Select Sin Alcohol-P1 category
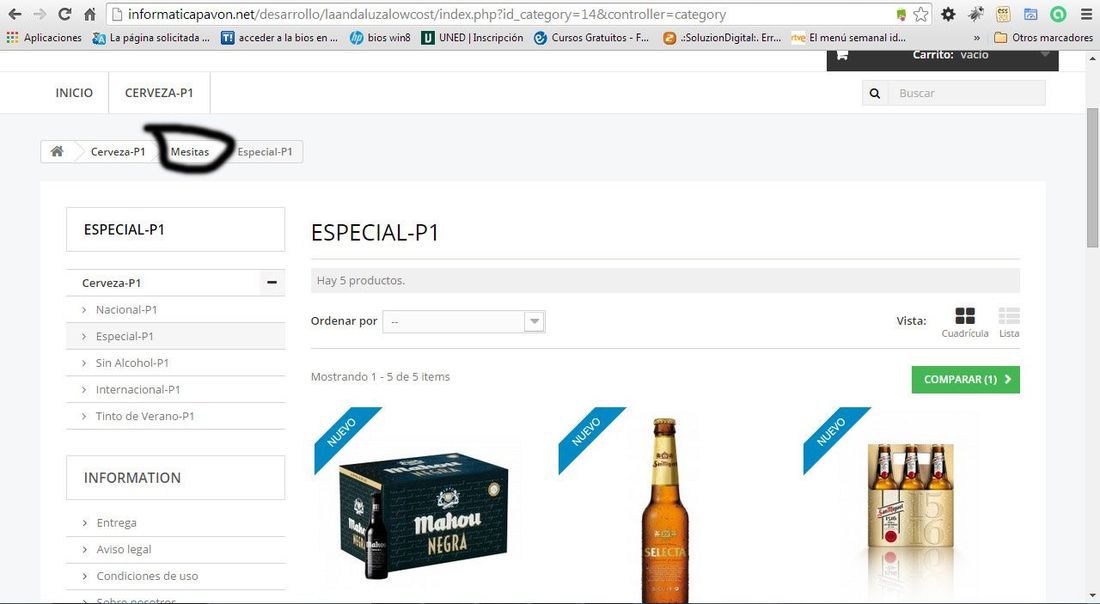Image resolution: width=1100 pixels, height=604 pixels. [x=132, y=363]
